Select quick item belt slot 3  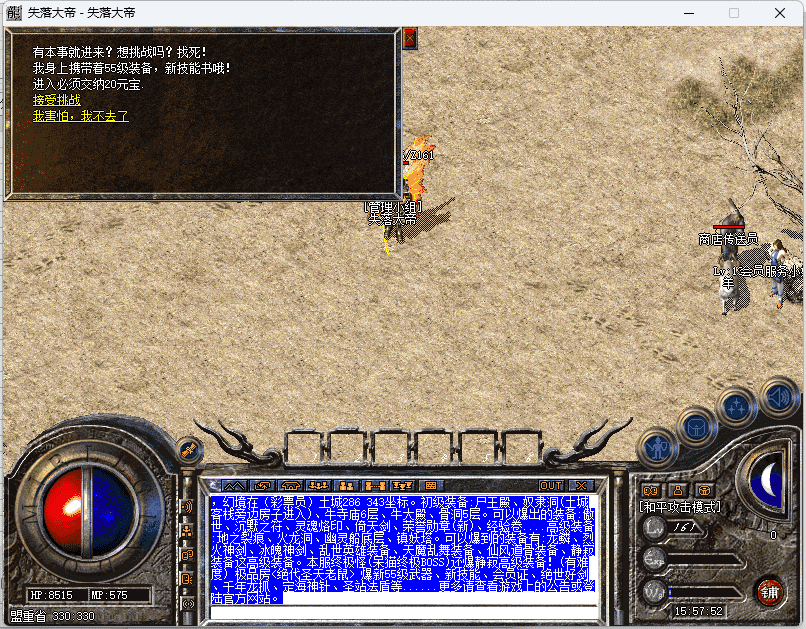[x=392, y=447]
